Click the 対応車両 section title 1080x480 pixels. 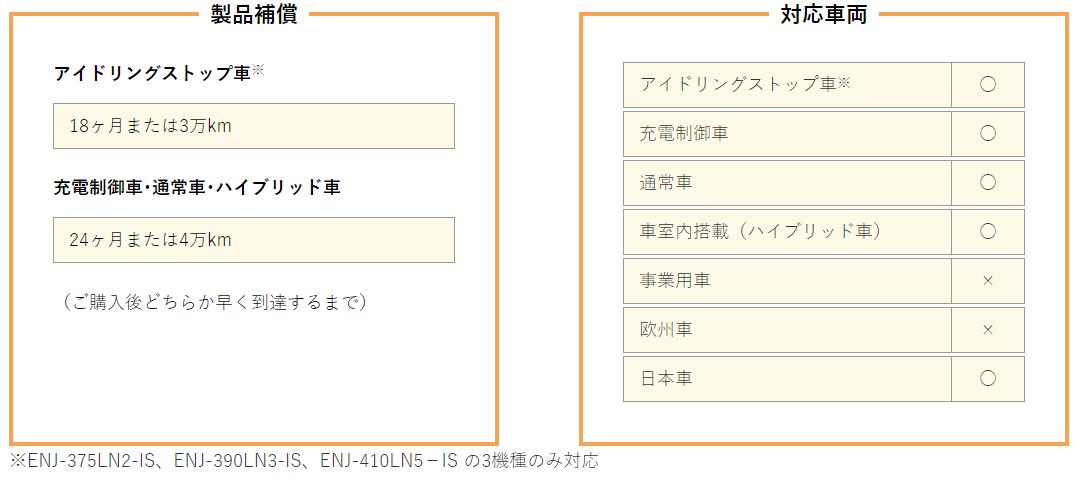click(x=824, y=14)
